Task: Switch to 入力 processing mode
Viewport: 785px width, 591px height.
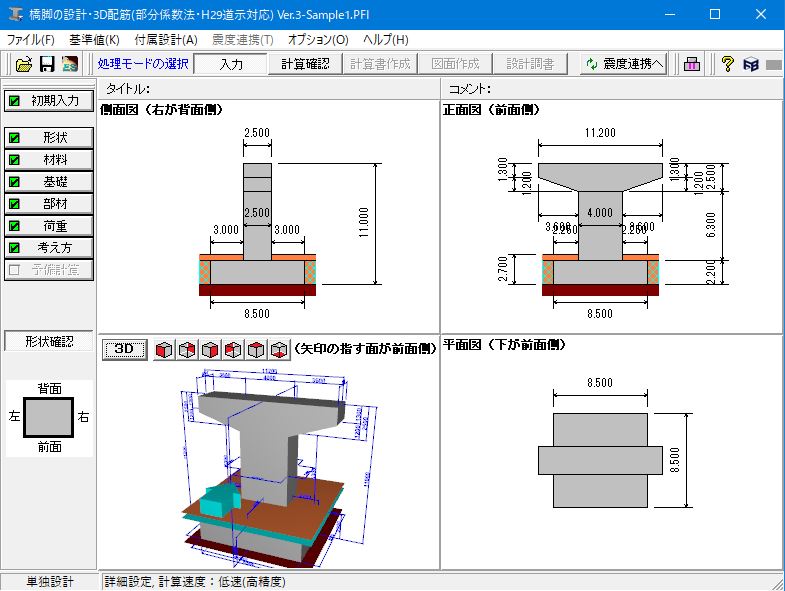Action: pos(231,64)
